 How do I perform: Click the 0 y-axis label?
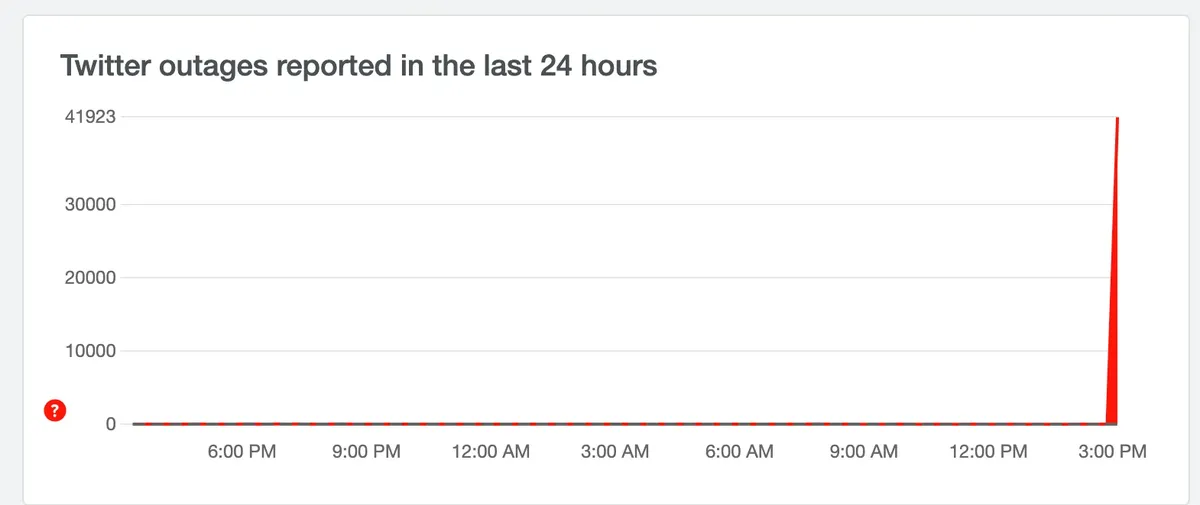pos(110,424)
